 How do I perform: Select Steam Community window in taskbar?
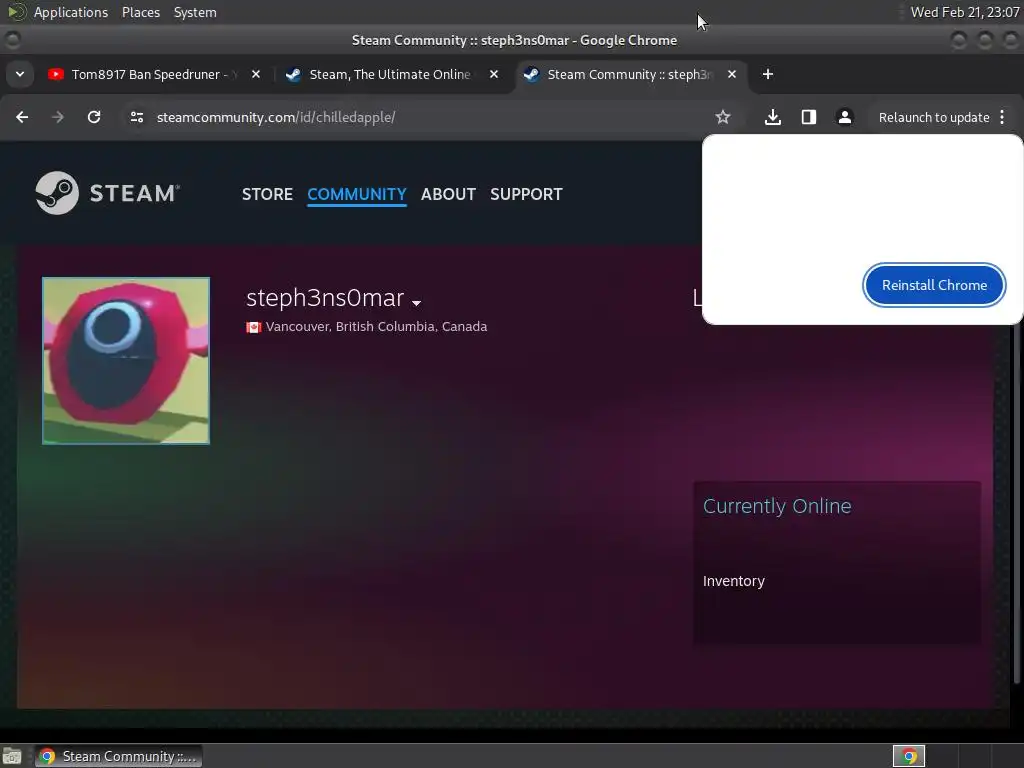(119, 756)
